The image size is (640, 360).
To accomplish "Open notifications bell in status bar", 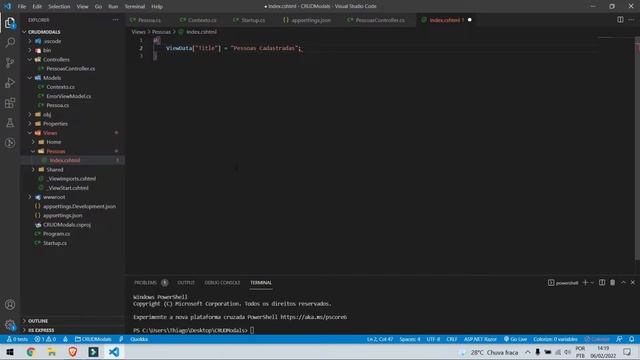I will pyautogui.click(x=631, y=339).
